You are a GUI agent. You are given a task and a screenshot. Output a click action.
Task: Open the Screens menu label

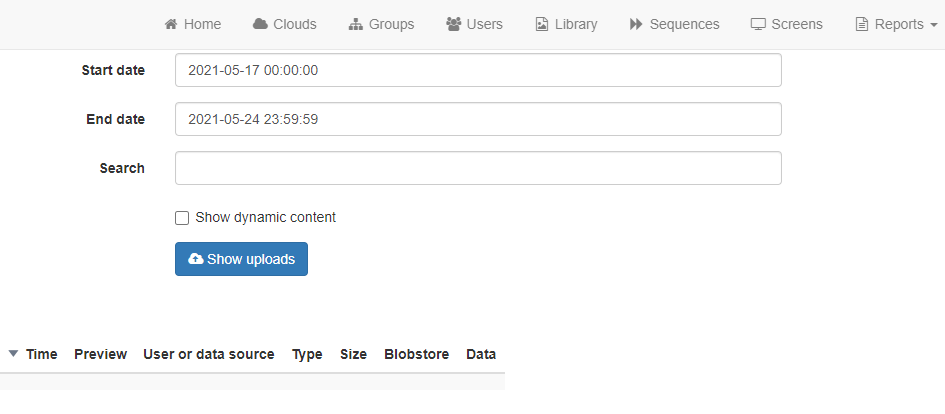coord(797,24)
